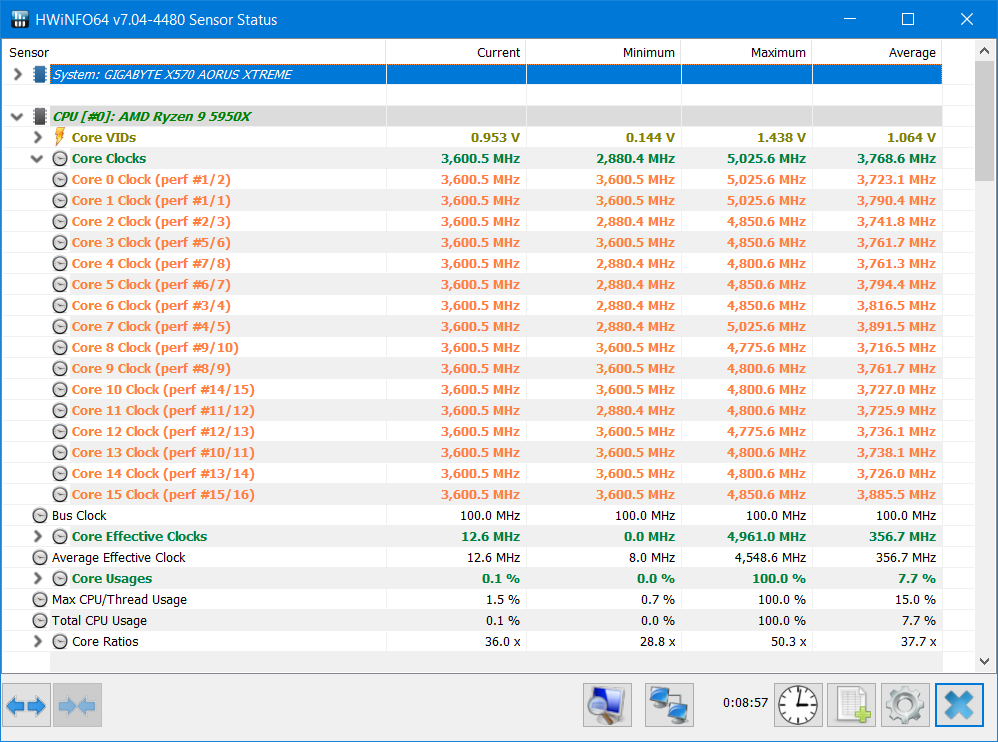This screenshot has width=998, height=742.
Task: Click the Average column header
Action: point(877,52)
